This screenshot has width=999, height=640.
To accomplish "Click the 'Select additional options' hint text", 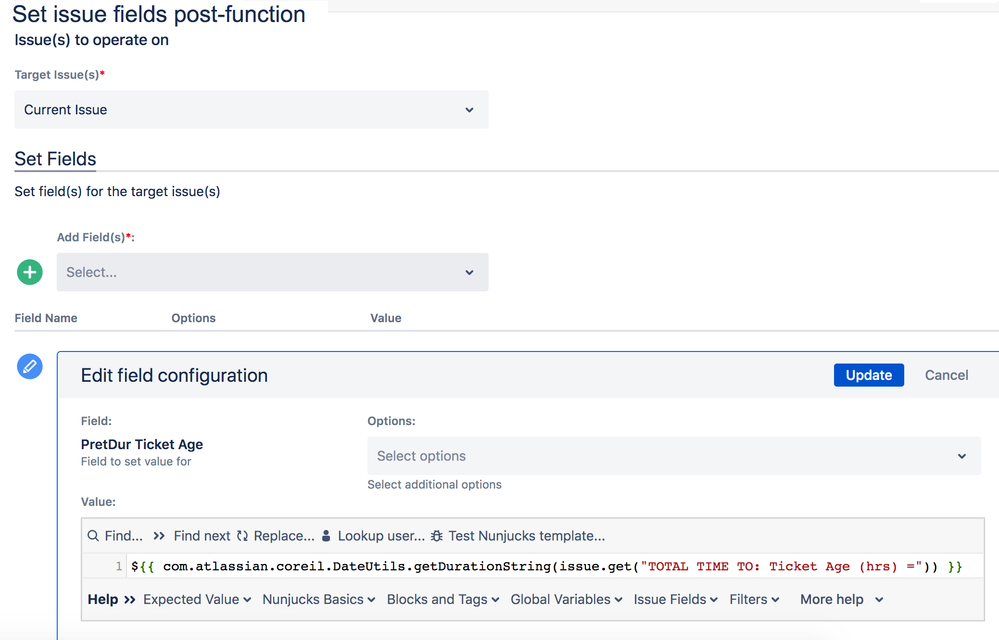I will pos(434,485).
